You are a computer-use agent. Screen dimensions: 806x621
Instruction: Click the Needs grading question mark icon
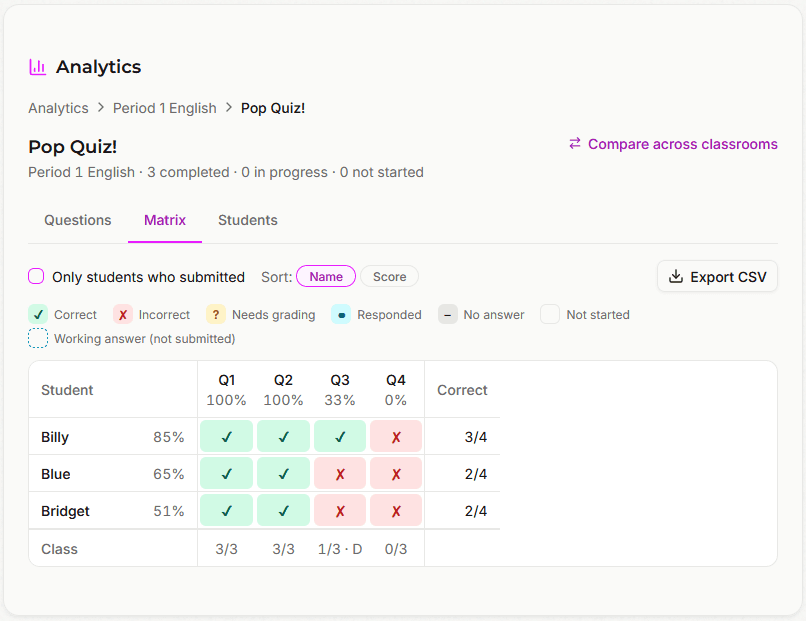[216, 315]
